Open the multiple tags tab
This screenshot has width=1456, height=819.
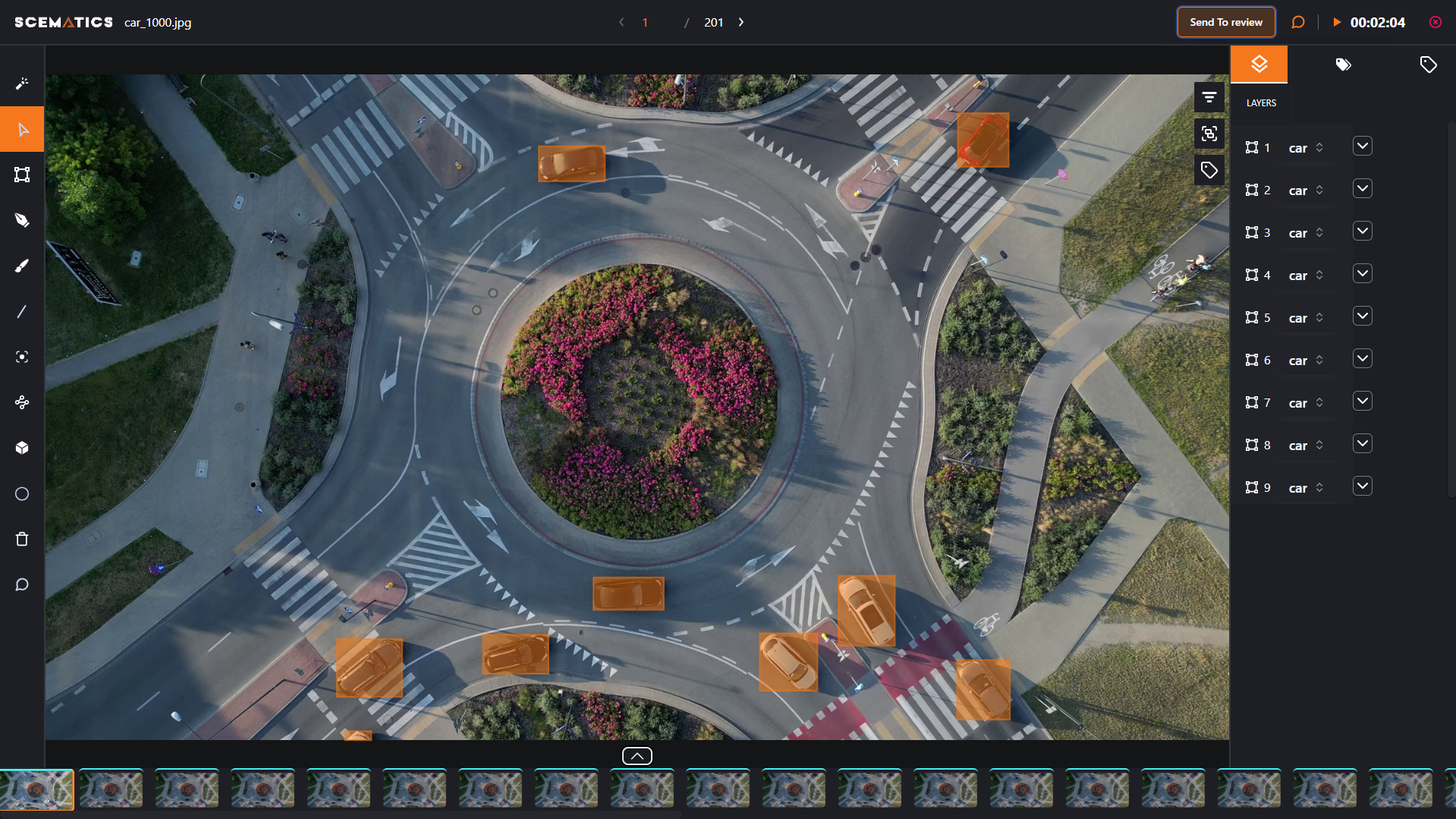click(x=1343, y=65)
